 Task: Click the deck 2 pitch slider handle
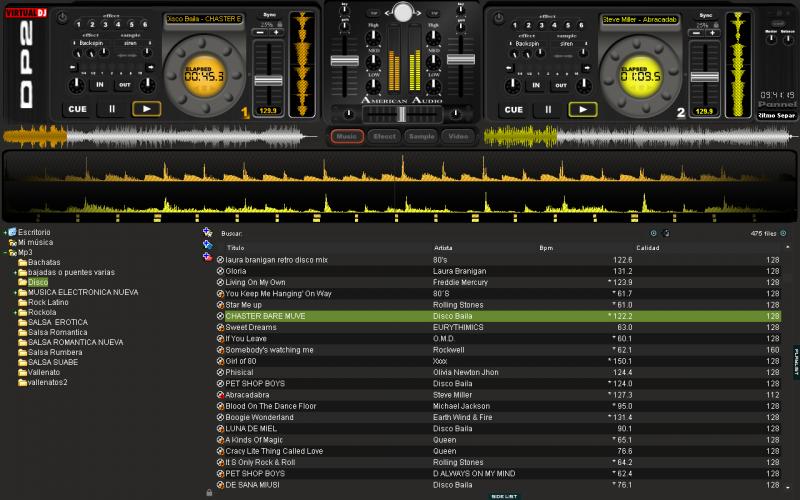click(705, 77)
